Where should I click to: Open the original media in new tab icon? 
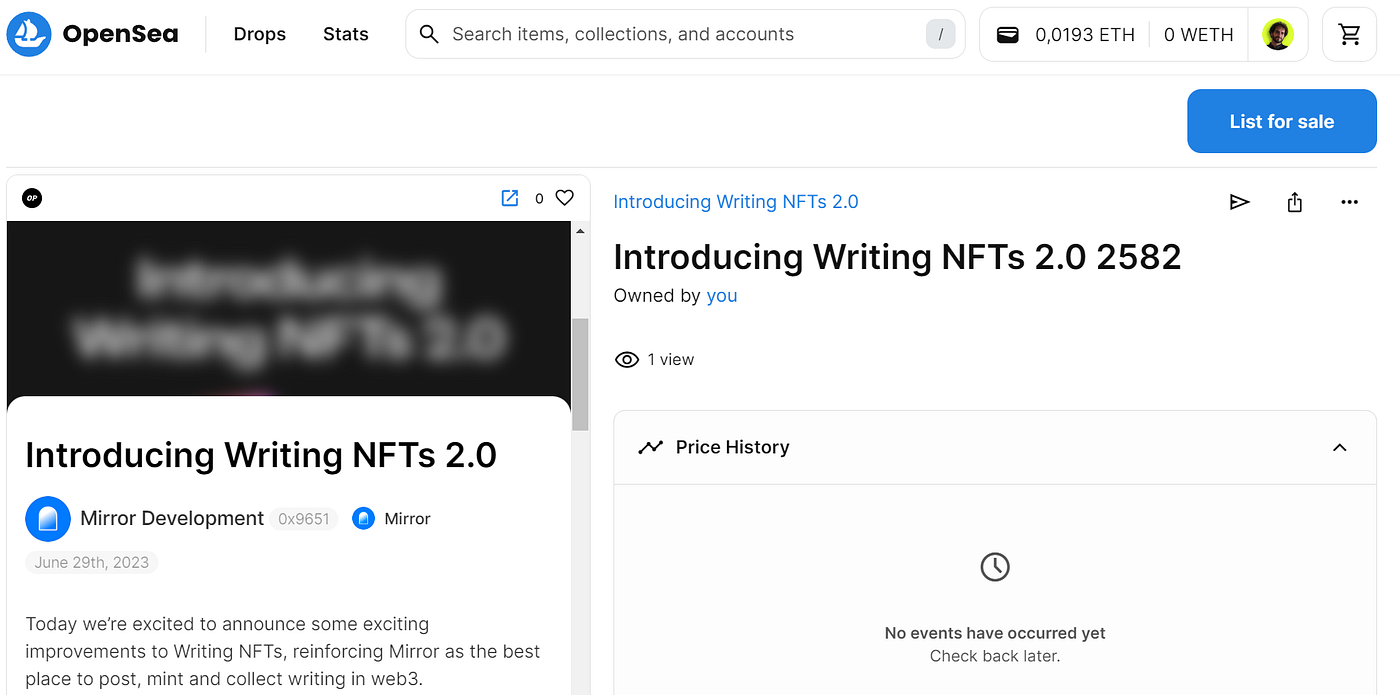[510, 198]
